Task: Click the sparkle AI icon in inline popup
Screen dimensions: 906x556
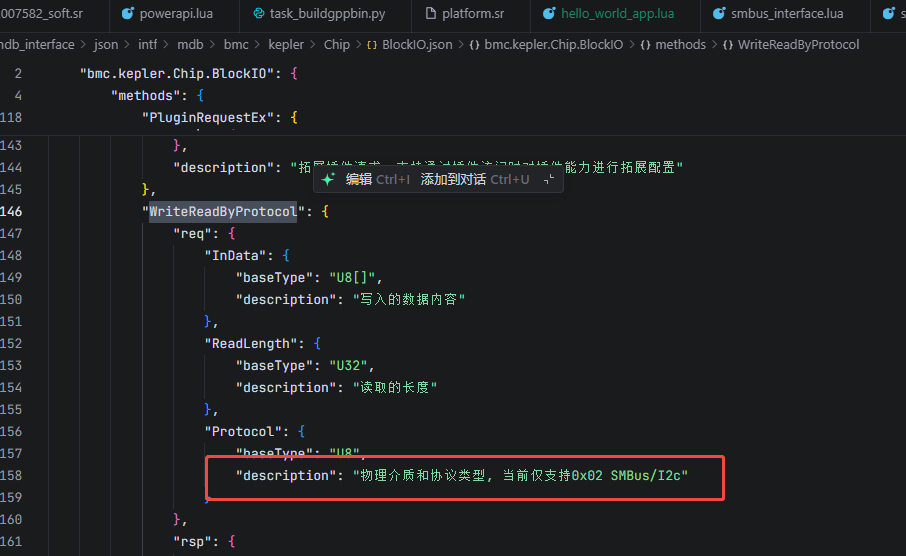Action: point(328,179)
